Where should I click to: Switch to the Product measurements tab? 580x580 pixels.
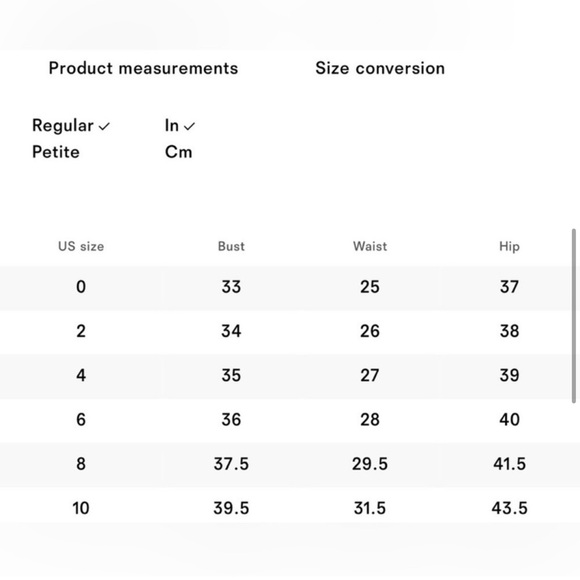[144, 68]
